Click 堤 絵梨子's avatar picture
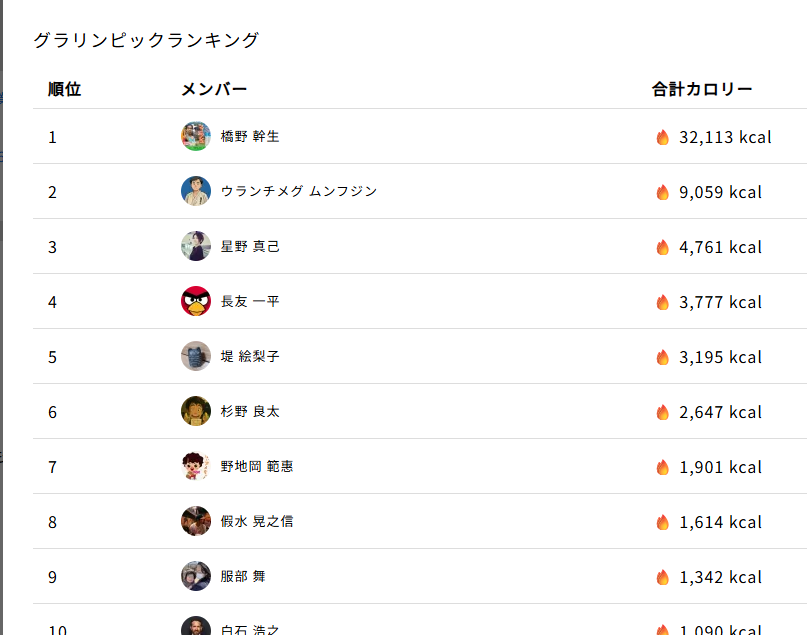The image size is (807, 635). point(196,356)
